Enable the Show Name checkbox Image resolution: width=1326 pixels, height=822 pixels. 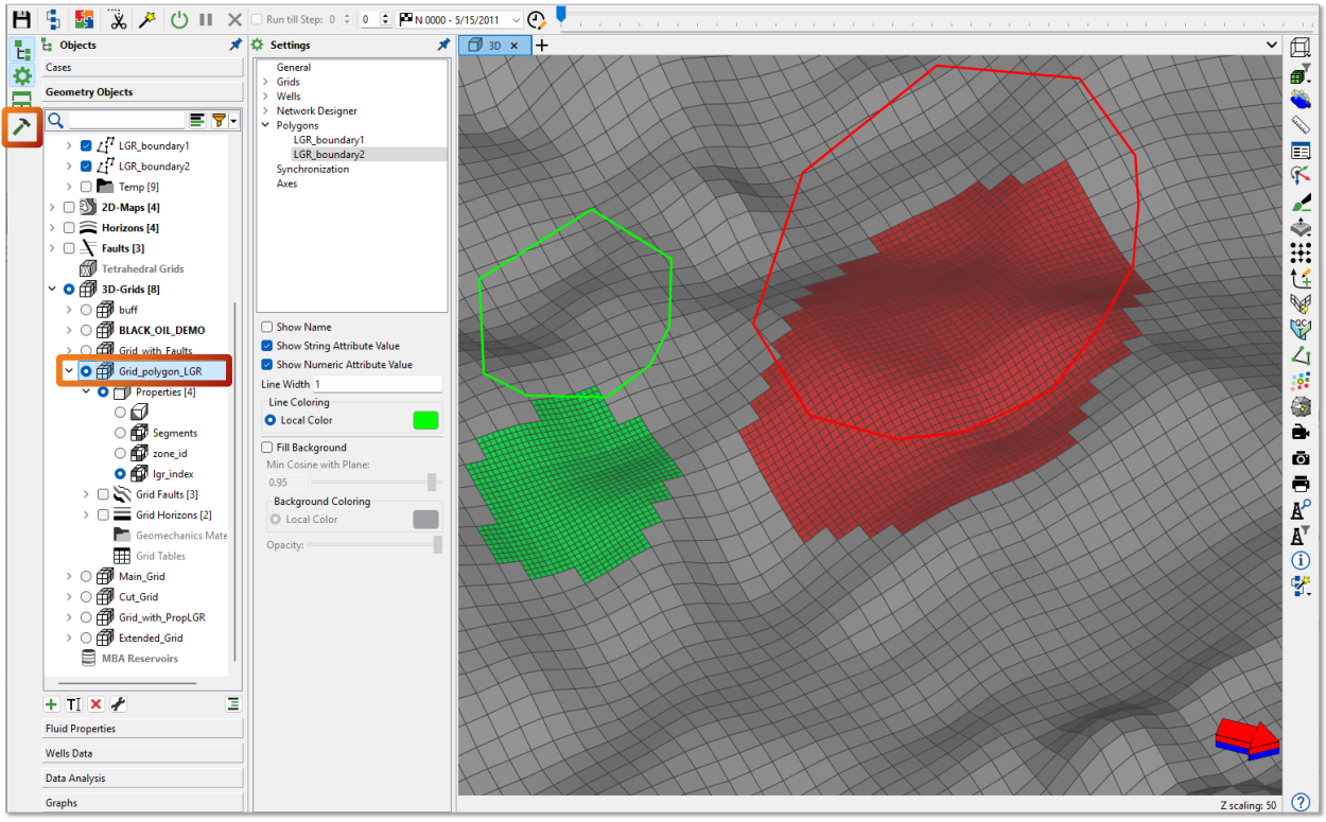coord(267,327)
